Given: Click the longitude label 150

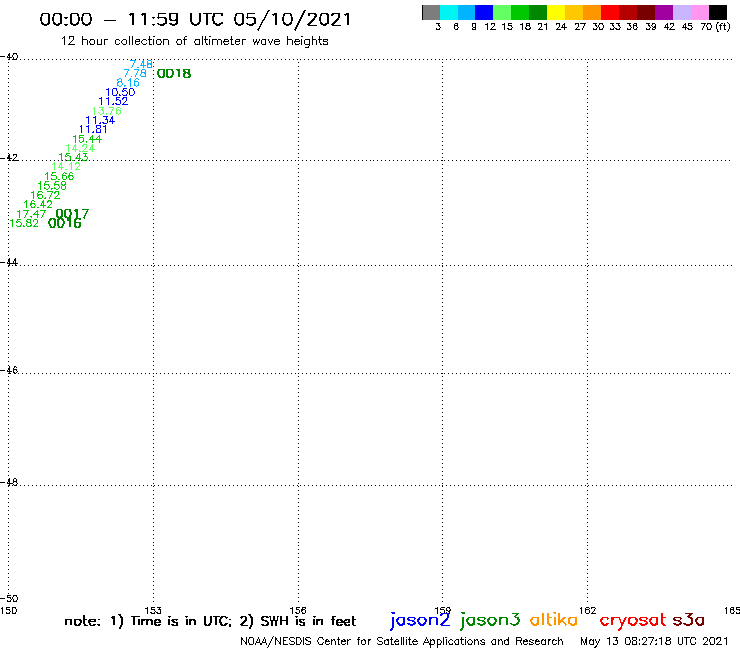Looking at the screenshot, I should [8, 610].
